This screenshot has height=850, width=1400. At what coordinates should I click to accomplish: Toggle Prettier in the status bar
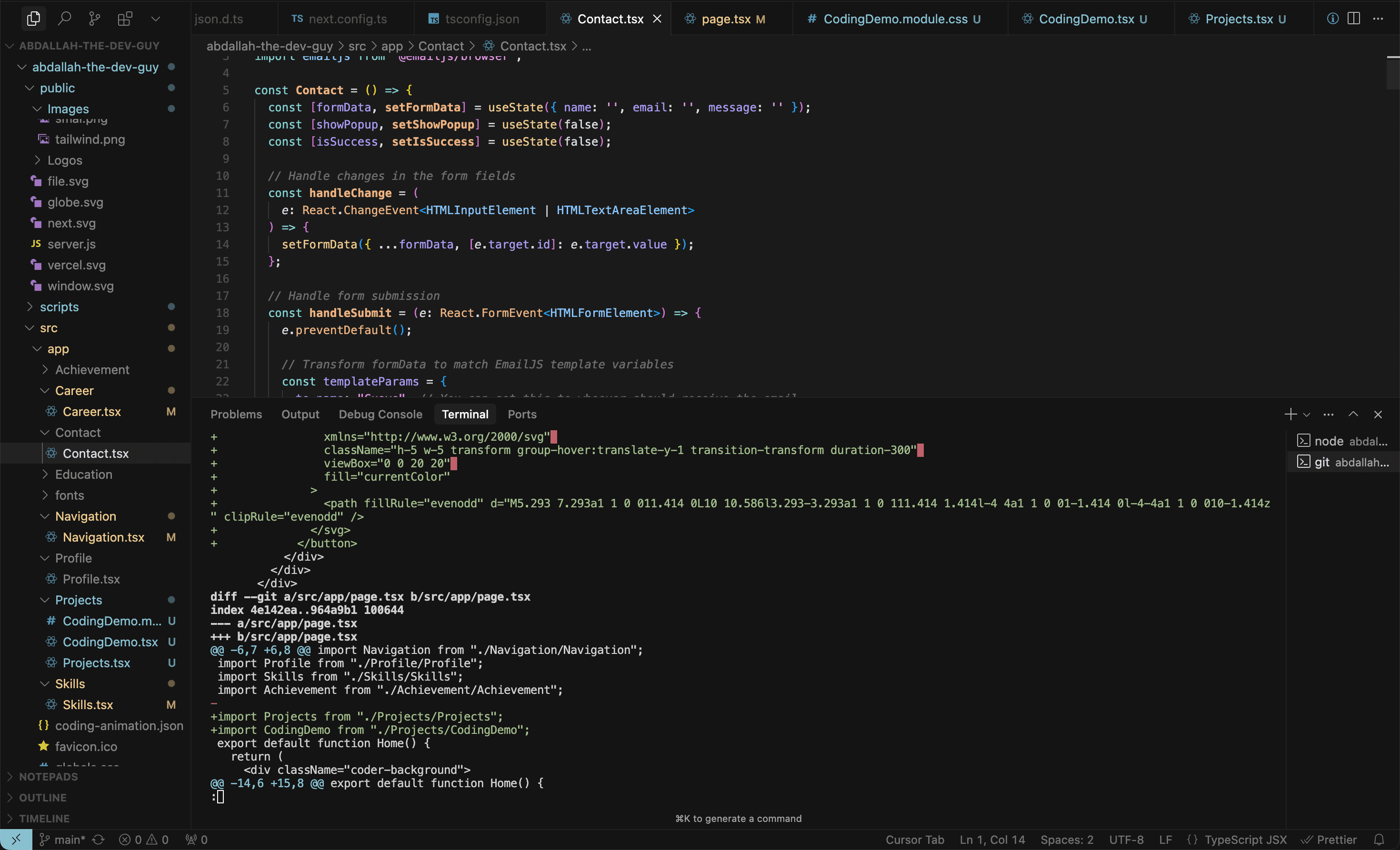[x=1329, y=839]
